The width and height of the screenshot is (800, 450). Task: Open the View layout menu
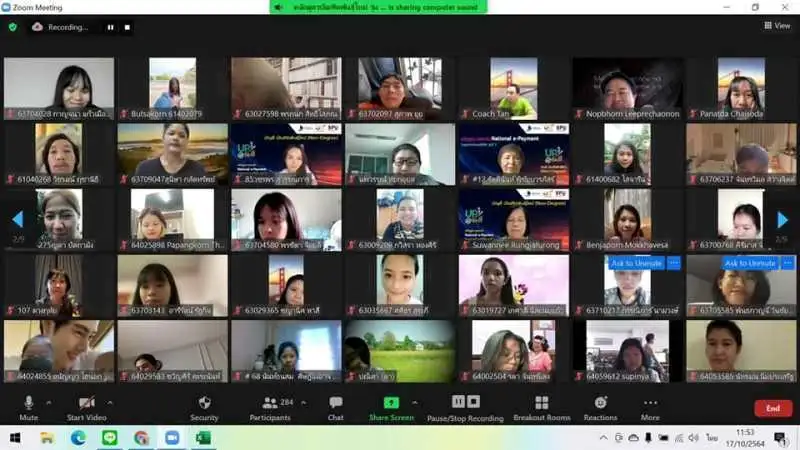click(776, 26)
